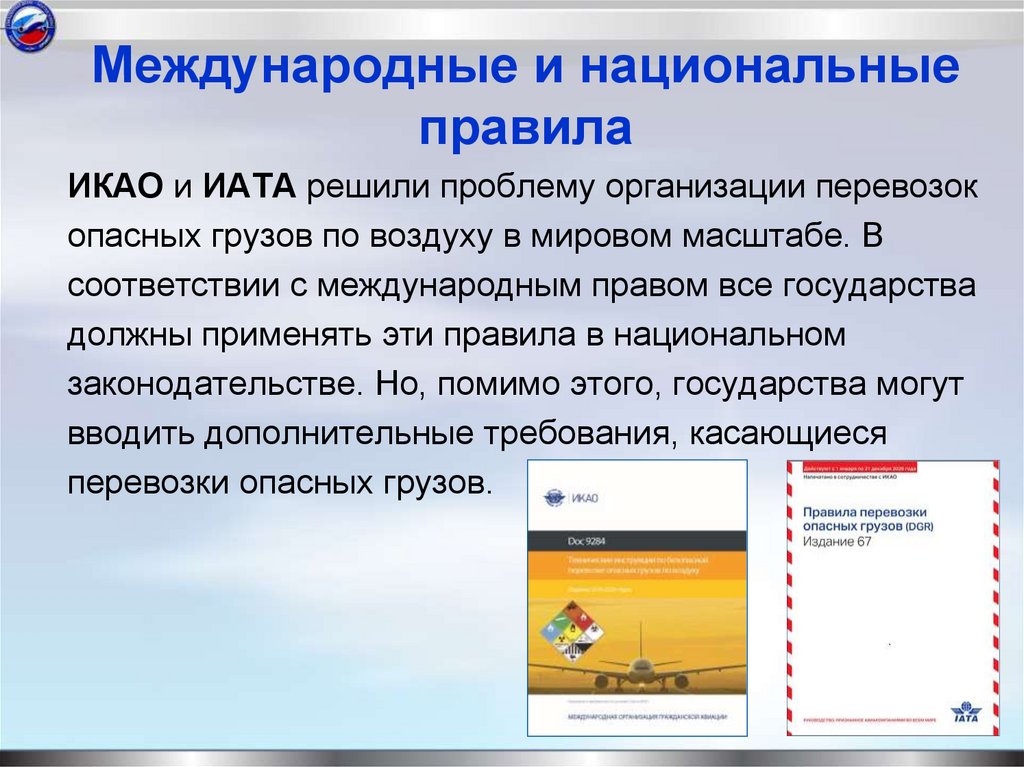Click the blue hazard diamond on the placard

point(550,628)
